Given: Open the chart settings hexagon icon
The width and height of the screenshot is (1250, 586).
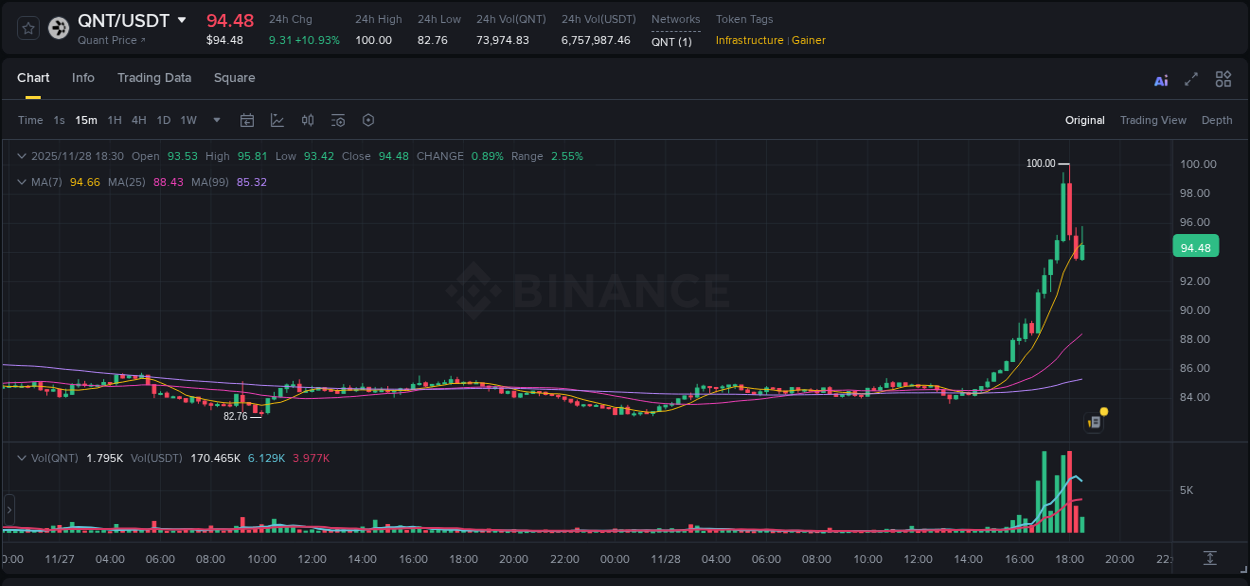Looking at the screenshot, I should 368,120.
